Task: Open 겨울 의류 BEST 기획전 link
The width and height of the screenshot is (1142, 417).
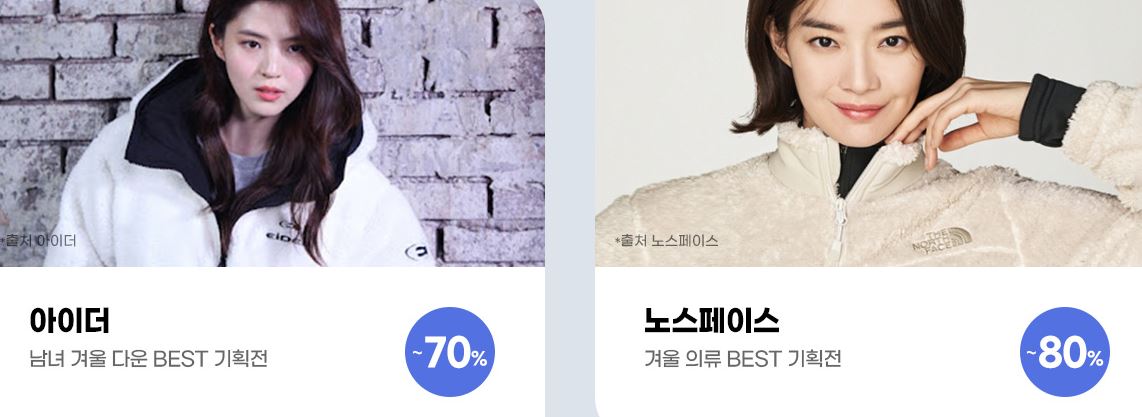Action: coord(742,359)
